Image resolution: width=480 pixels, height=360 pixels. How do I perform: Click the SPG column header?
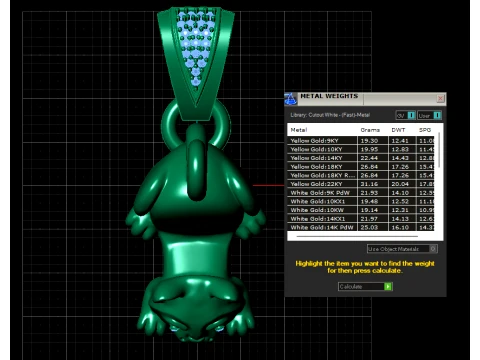coord(425,130)
